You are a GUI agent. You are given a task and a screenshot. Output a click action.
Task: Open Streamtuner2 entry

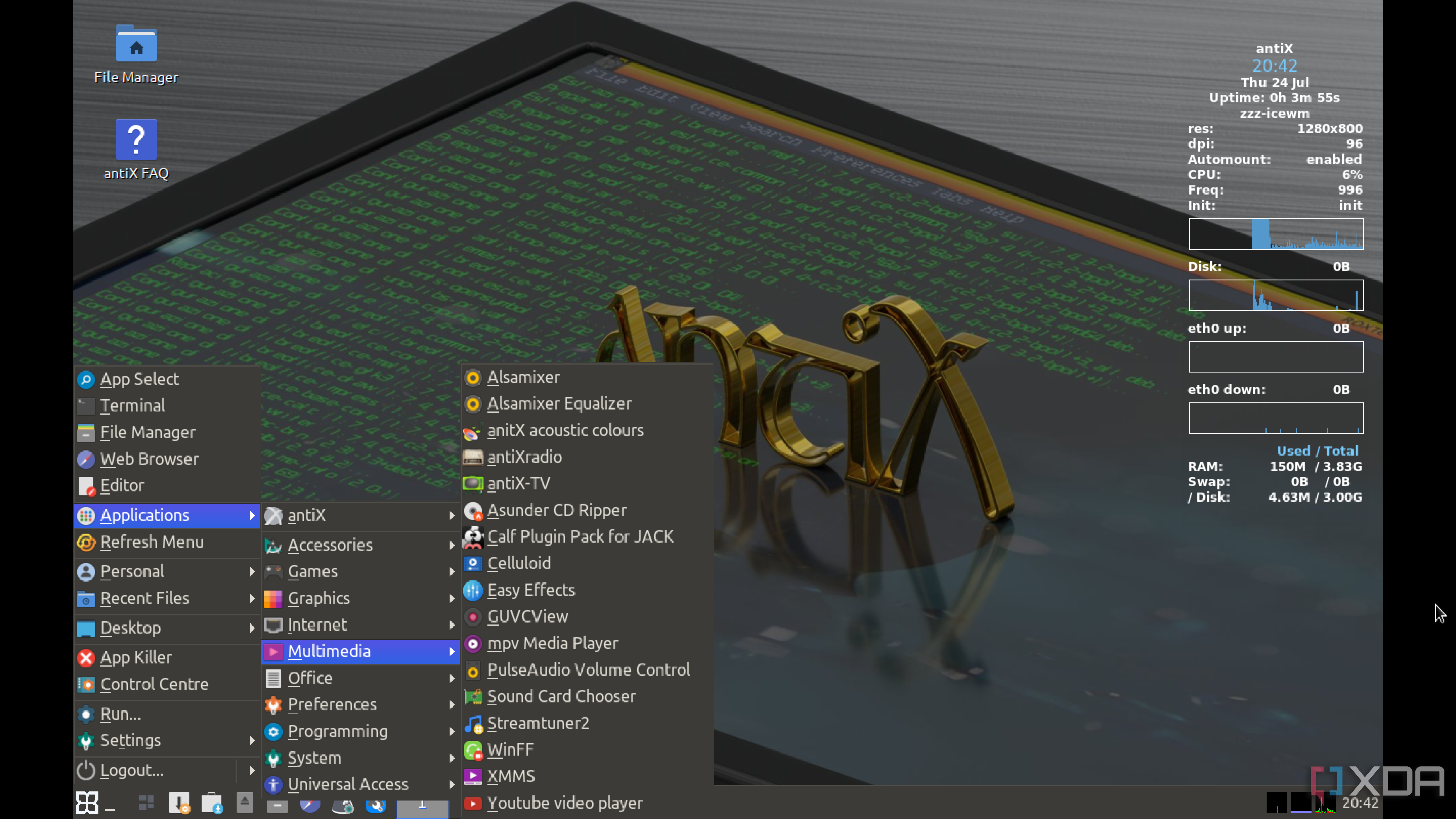(537, 723)
